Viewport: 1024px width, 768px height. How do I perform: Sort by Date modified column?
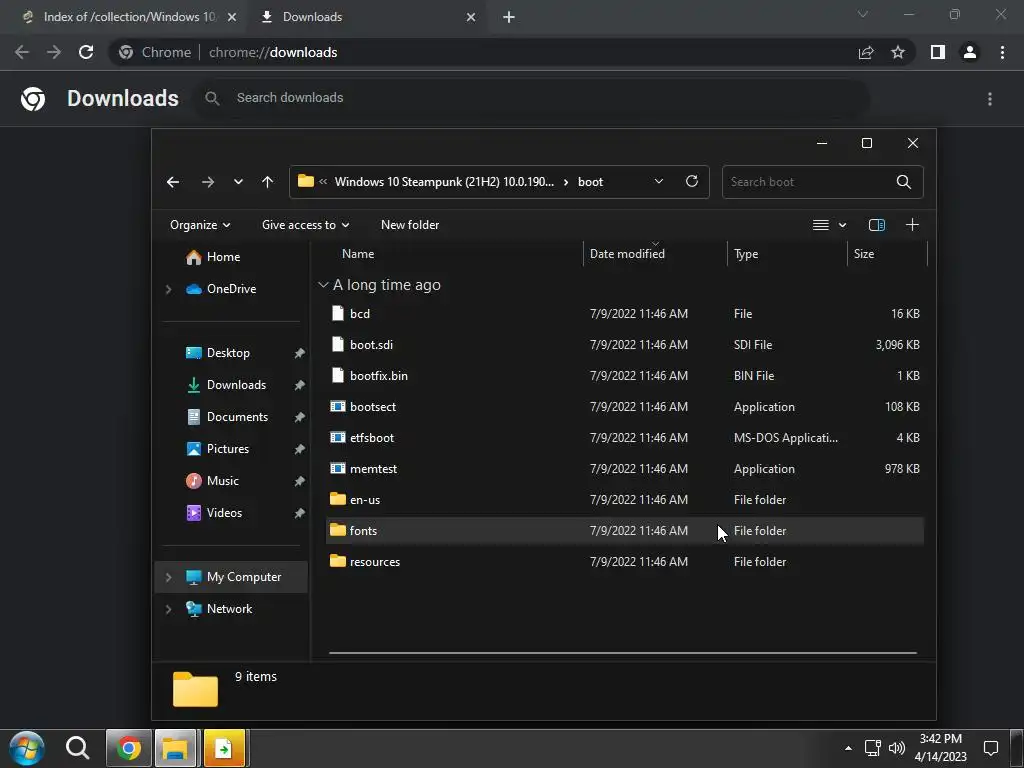(x=627, y=254)
